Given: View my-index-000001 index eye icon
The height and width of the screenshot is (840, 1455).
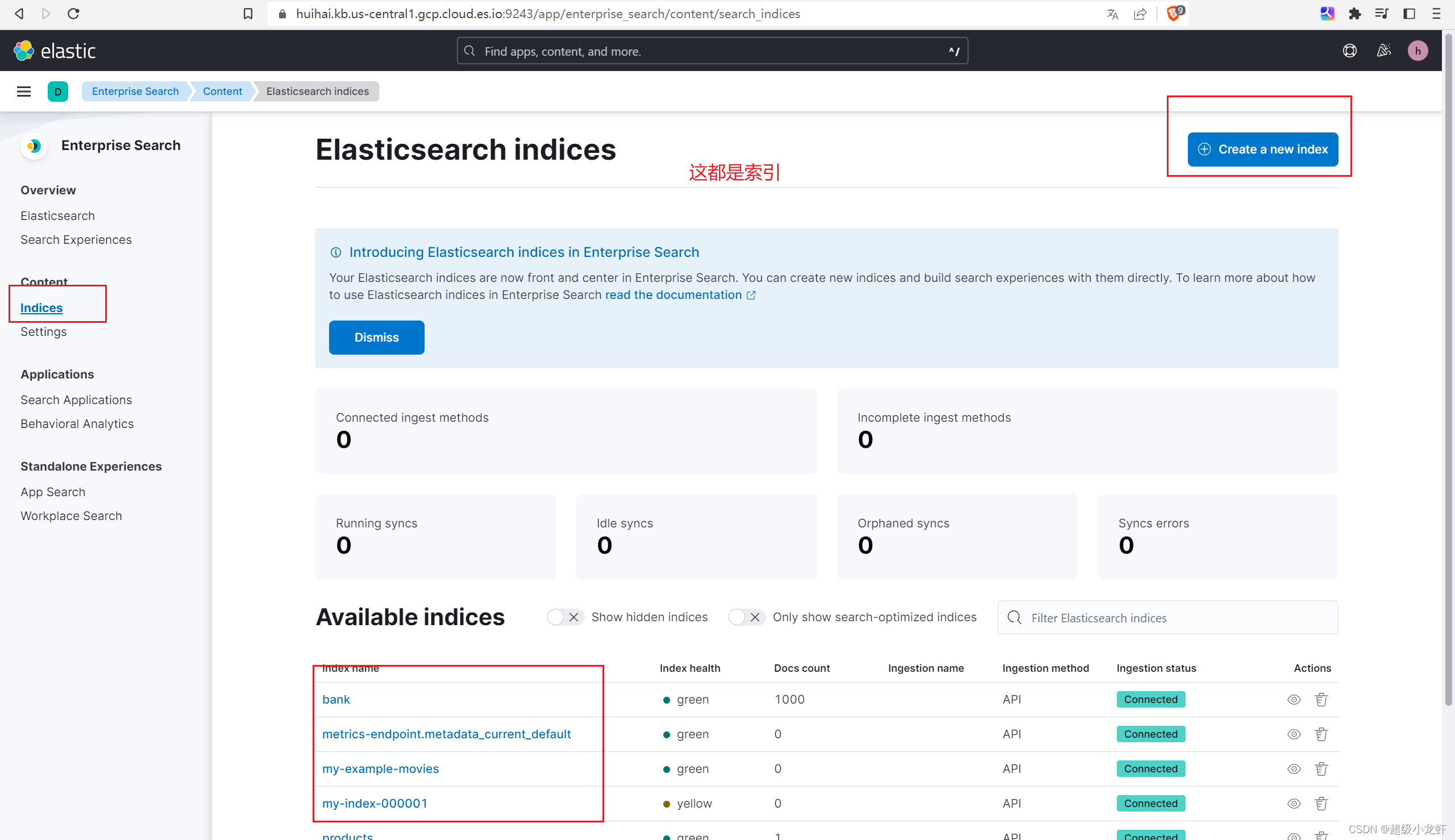Looking at the screenshot, I should (x=1294, y=803).
